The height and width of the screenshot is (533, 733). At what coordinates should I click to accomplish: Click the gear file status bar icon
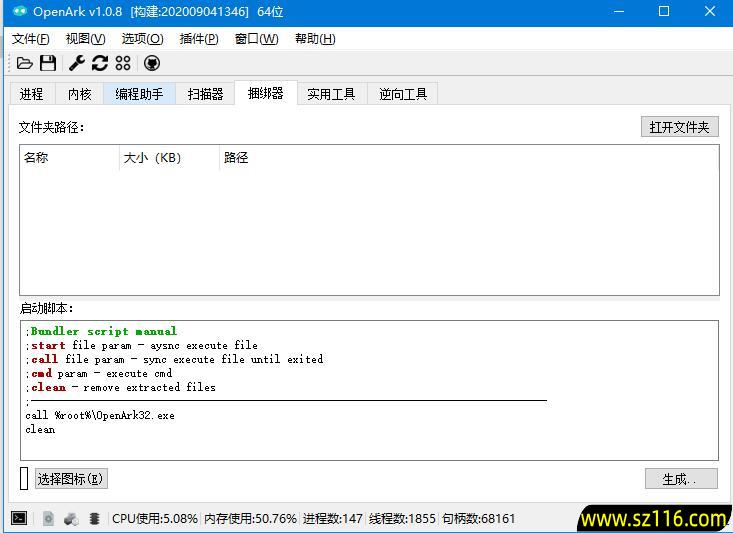48,518
